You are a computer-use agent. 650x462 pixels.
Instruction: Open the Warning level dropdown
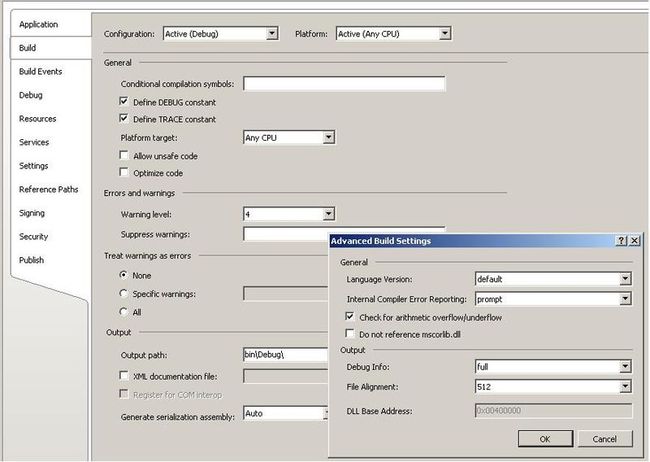click(328, 214)
